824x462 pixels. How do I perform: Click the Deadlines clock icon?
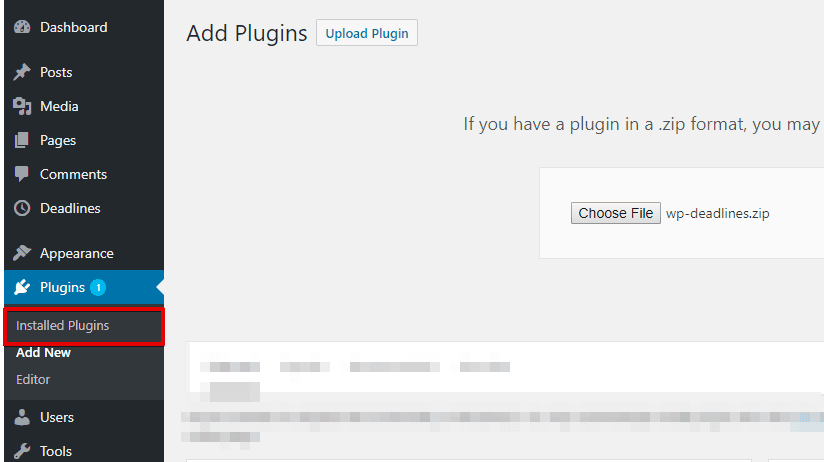[22, 209]
